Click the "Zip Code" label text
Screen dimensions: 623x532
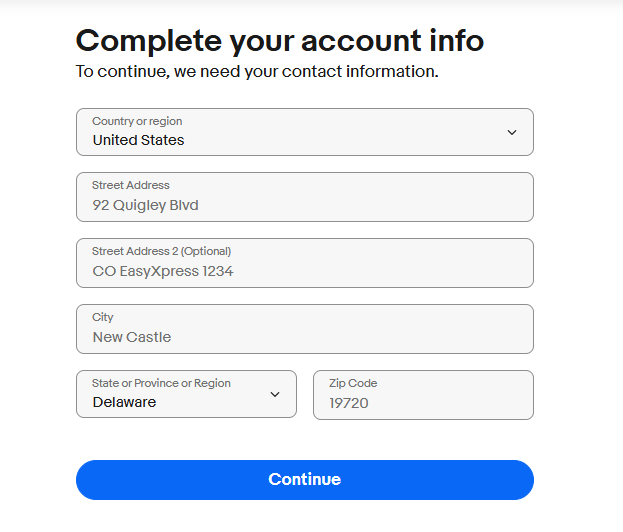(353, 383)
